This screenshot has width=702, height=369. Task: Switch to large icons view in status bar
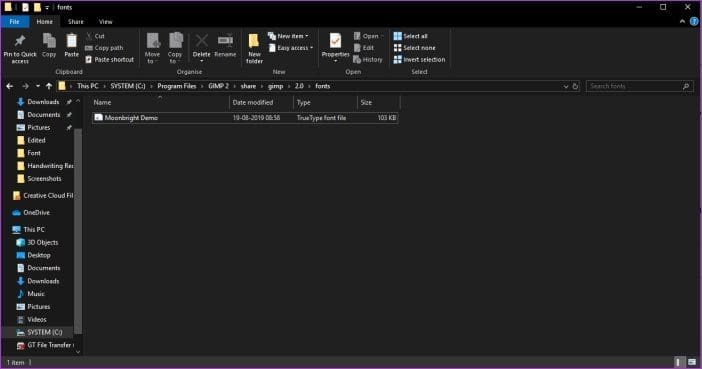pyautogui.click(x=692, y=362)
